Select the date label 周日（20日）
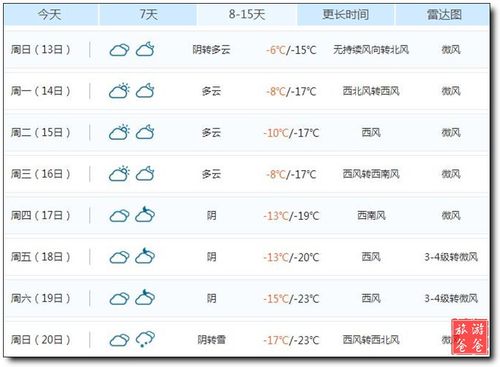 (40, 340)
